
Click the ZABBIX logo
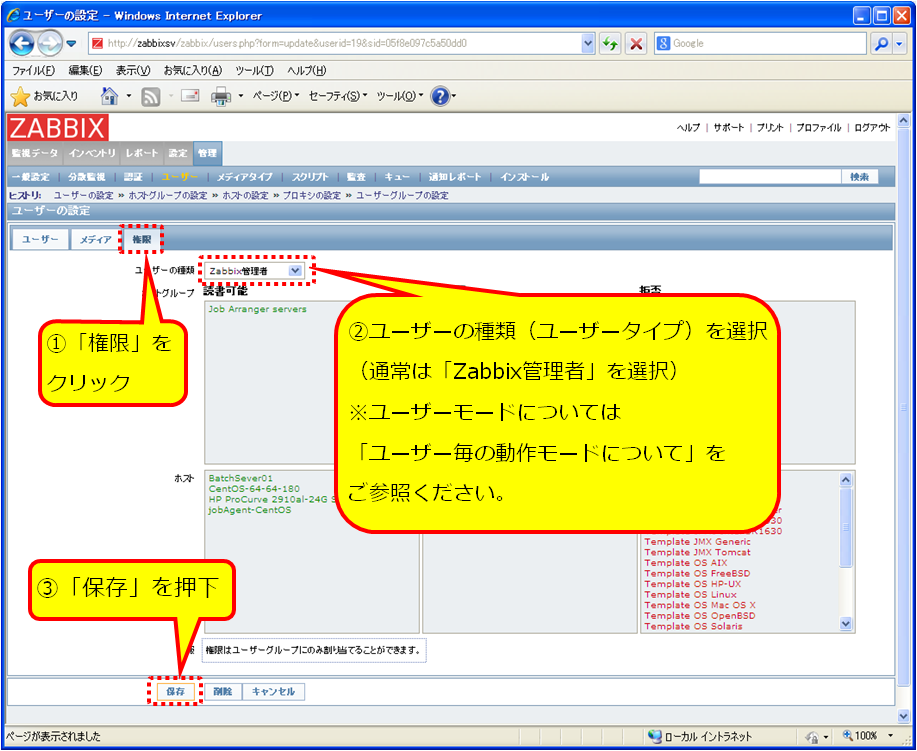click(x=58, y=128)
